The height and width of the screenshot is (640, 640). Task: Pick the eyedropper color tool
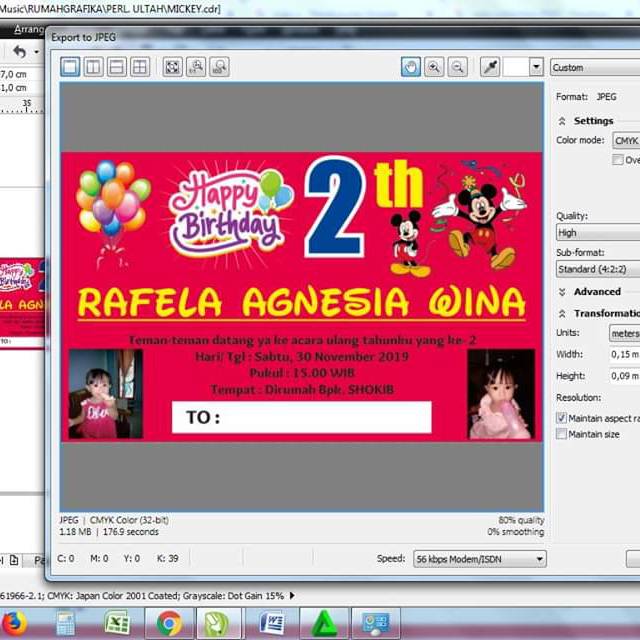[490, 67]
